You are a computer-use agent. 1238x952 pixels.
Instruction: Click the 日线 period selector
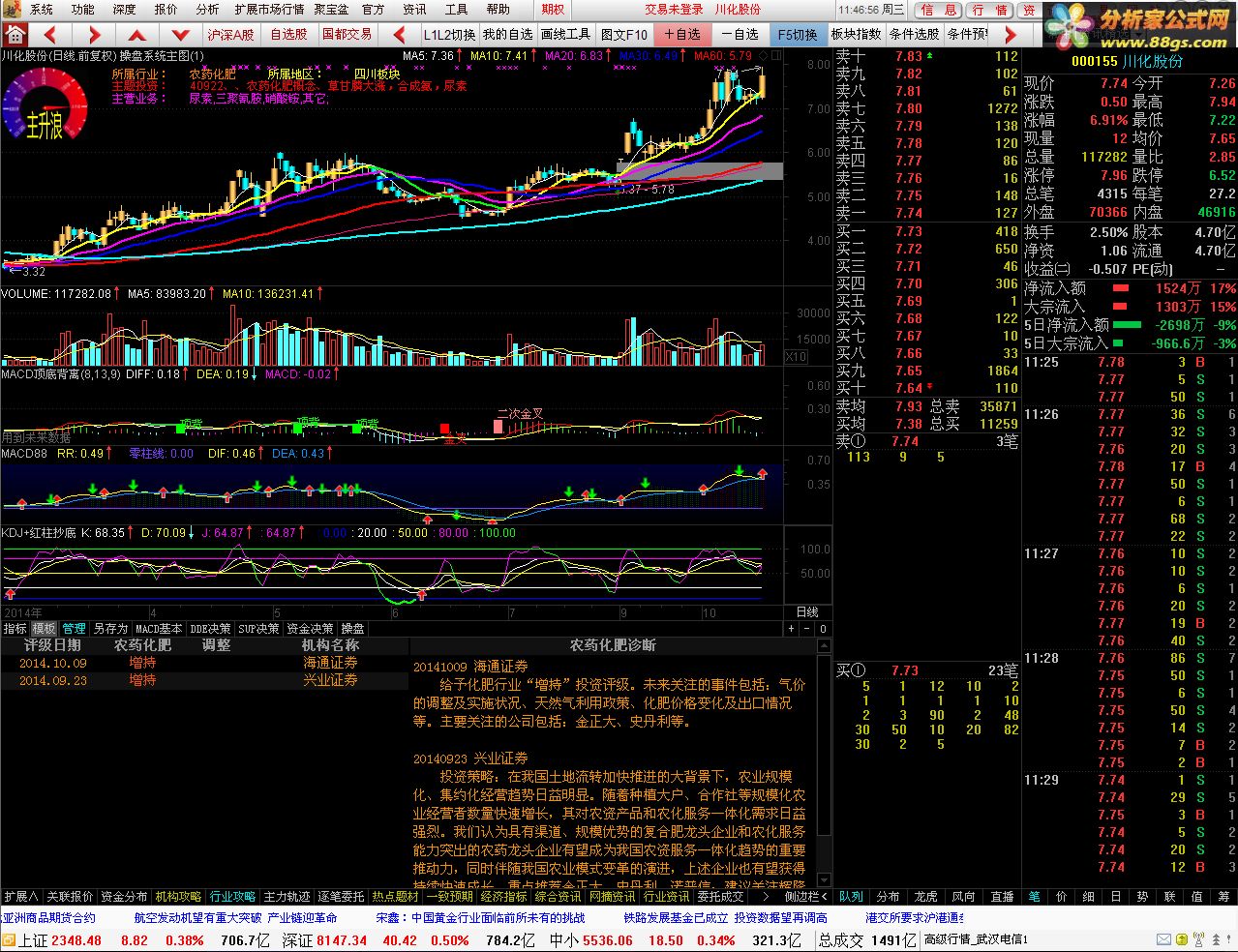click(807, 612)
